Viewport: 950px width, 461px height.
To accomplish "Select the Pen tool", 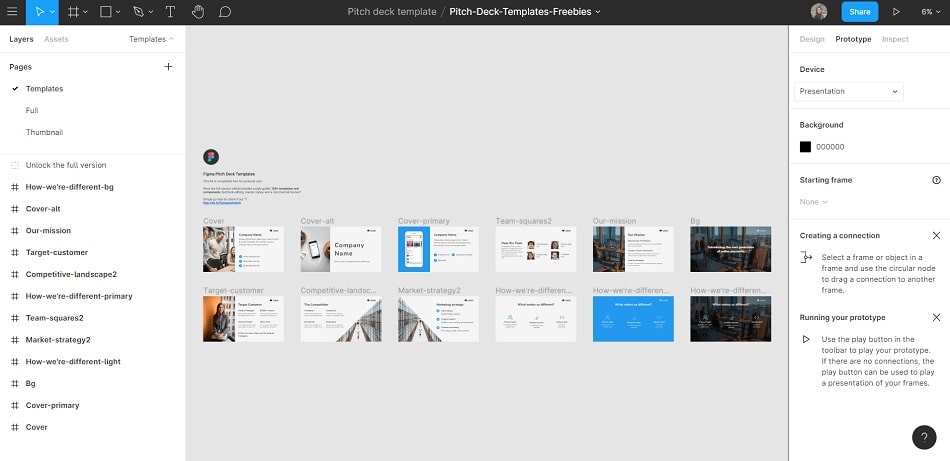I will pyautogui.click(x=139, y=12).
